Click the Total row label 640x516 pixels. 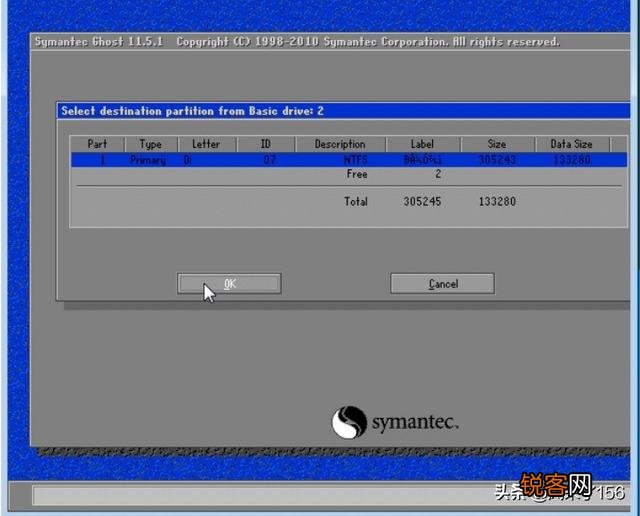point(356,201)
